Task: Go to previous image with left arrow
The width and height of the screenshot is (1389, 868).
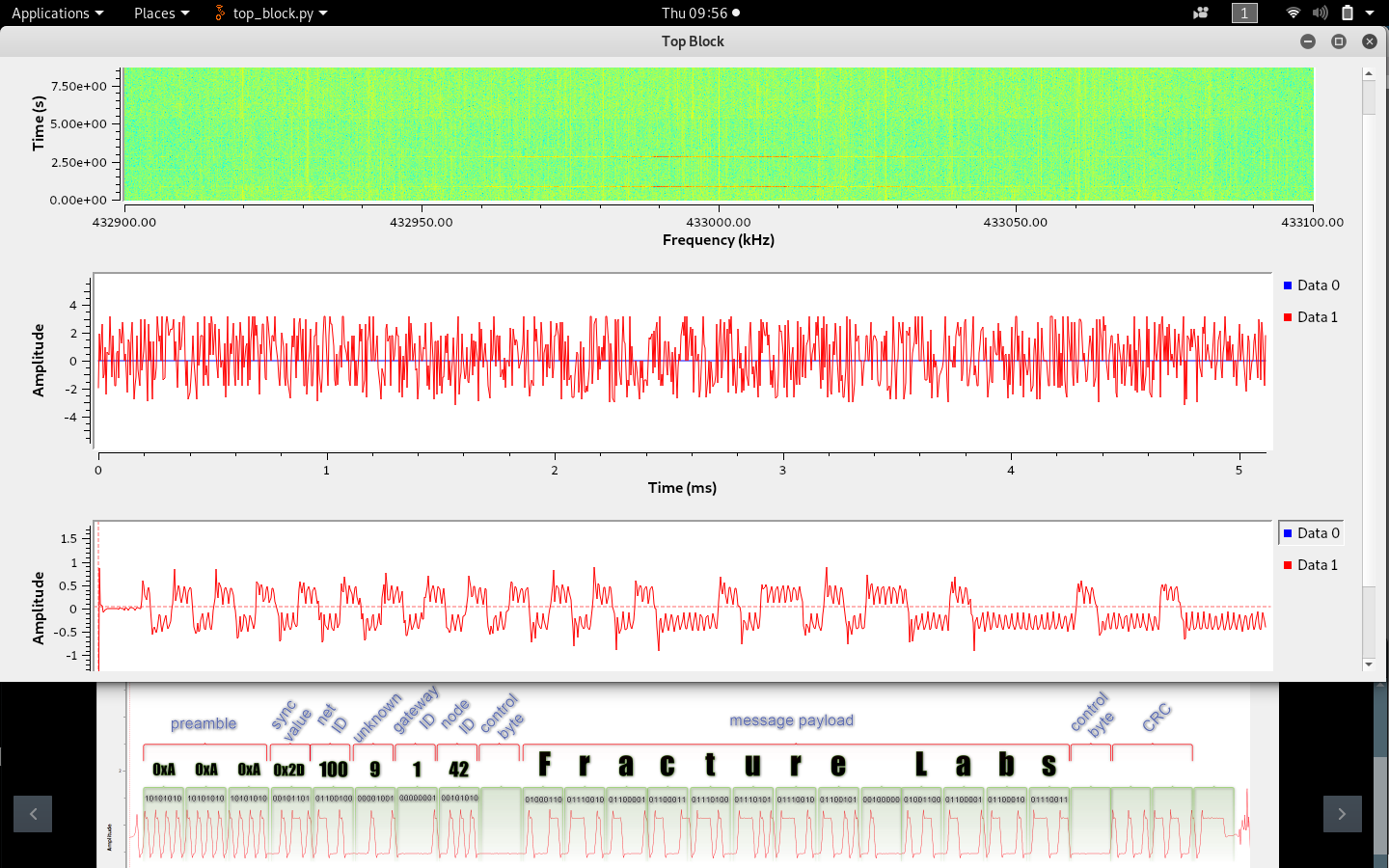Action: coord(33,814)
